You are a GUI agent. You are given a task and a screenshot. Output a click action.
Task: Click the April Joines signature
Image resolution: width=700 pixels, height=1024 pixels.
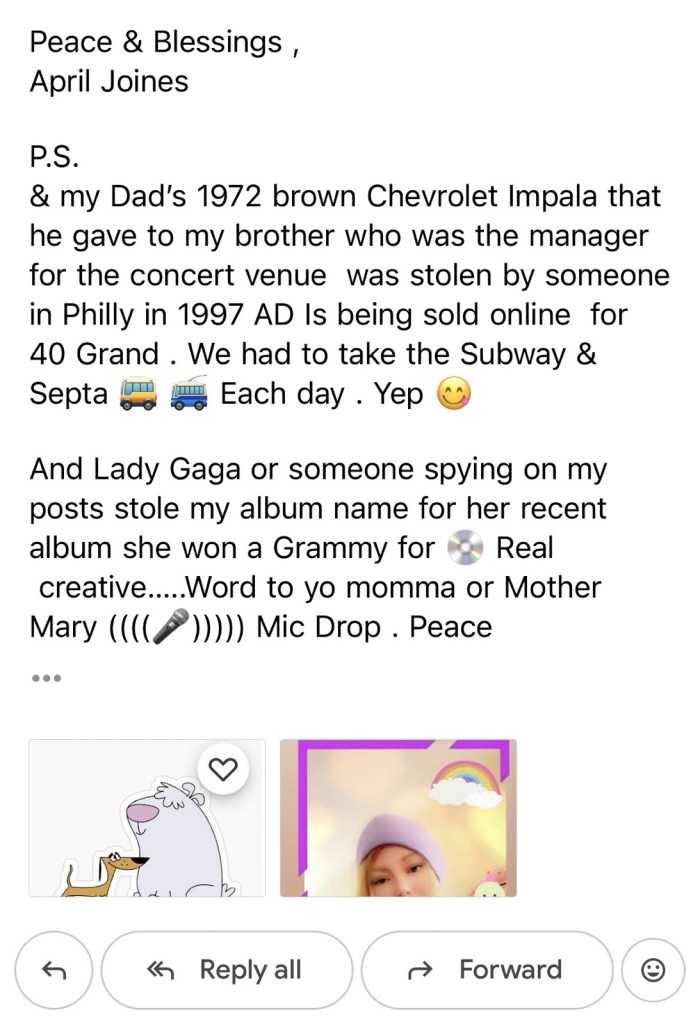[109, 81]
